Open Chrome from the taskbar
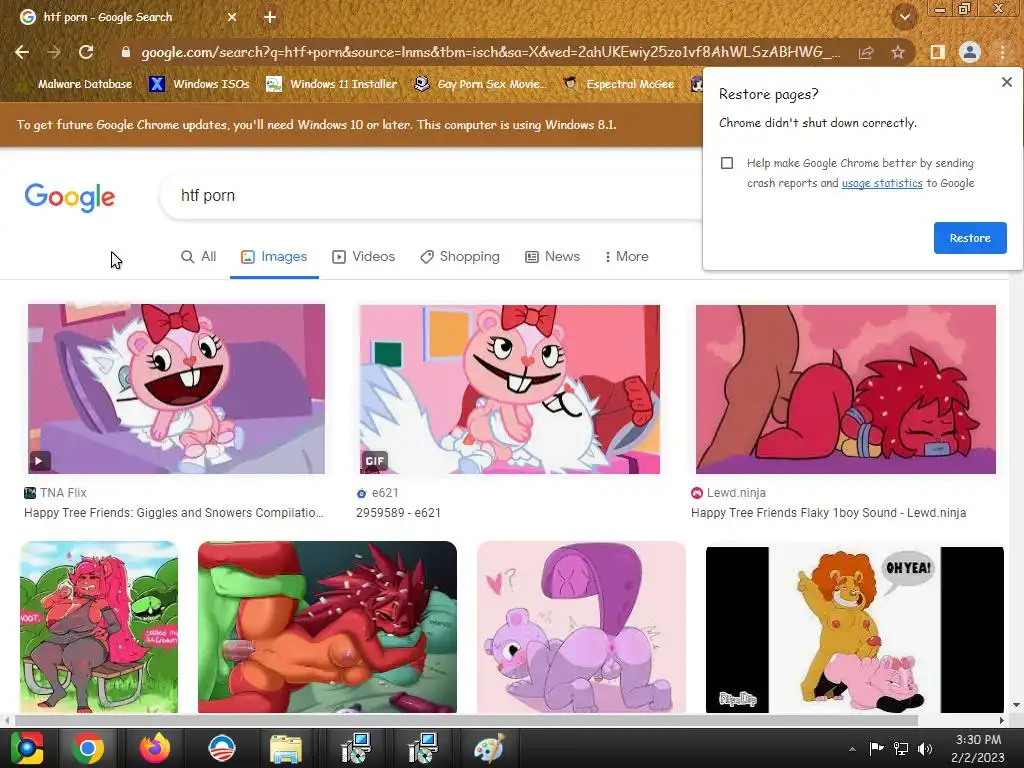Screen dimensions: 1024x768 tap(88, 748)
